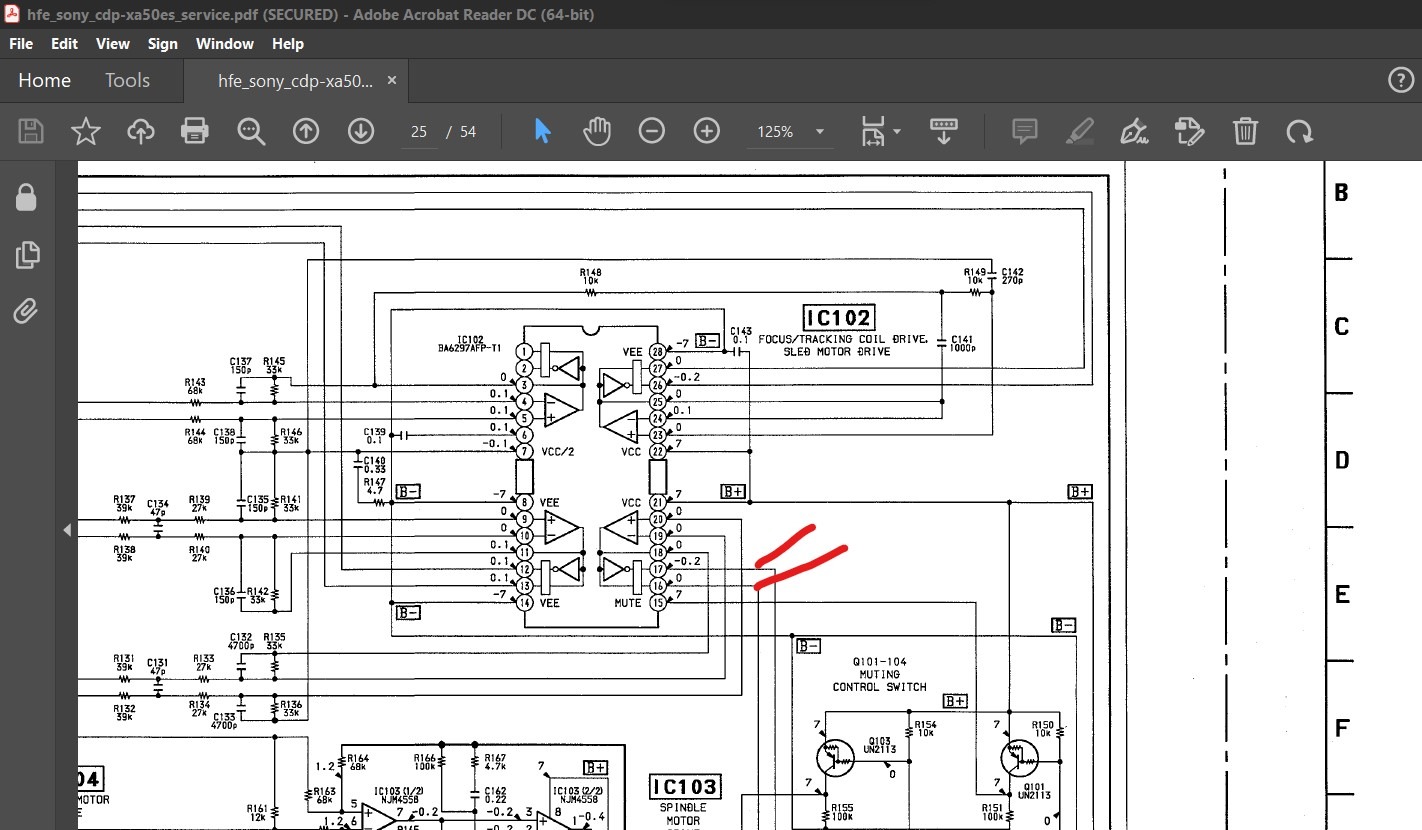Go to the next page
The height and width of the screenshot is (830, 1422).
(360, 131)
